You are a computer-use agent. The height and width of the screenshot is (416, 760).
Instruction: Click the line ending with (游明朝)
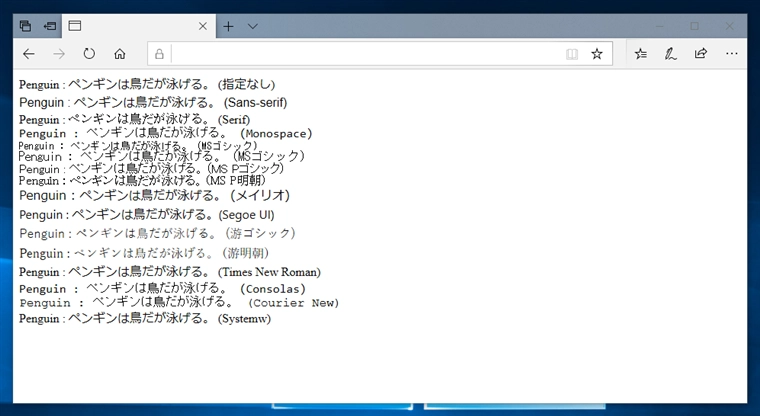(x=144, y=253)
